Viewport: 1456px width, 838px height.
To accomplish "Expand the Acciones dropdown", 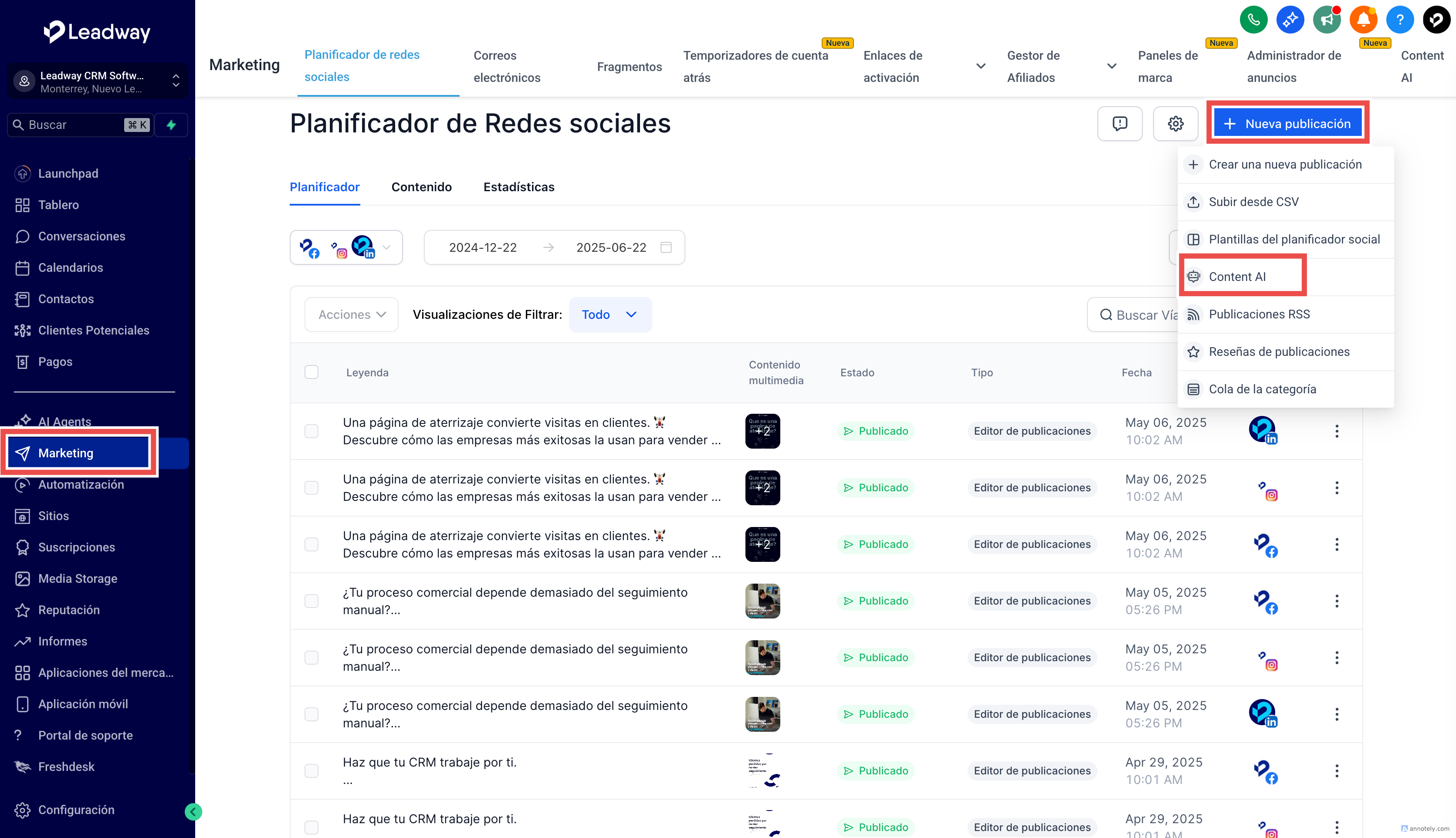I will tap(351, 314).
